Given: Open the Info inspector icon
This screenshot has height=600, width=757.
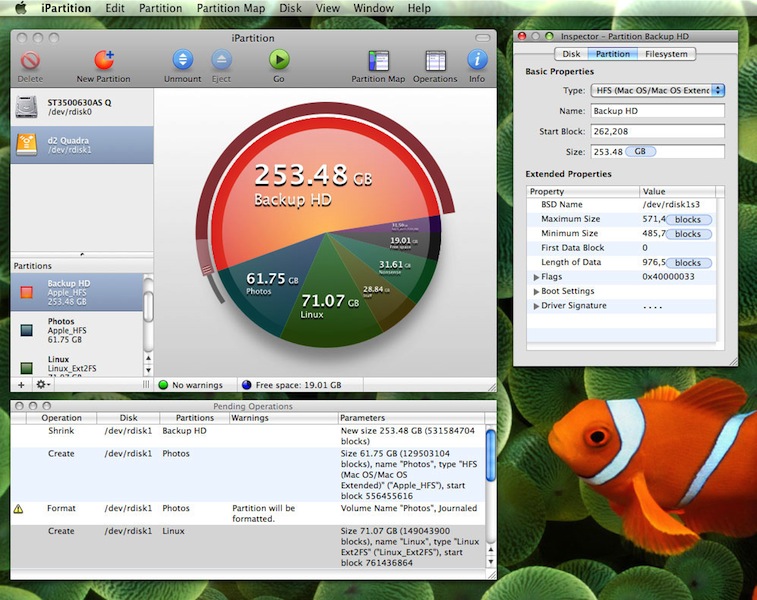Looking at the screenshot, I should tap(477, 61).
